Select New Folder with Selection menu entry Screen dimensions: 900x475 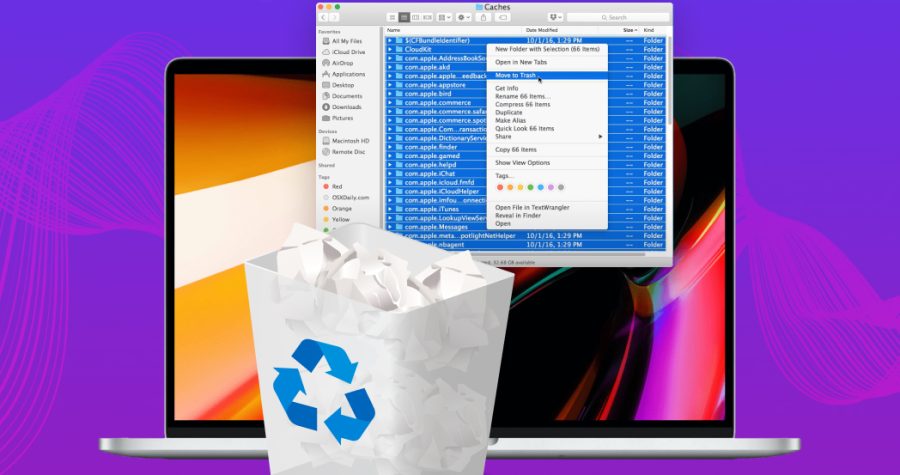(x=545, y=49)
